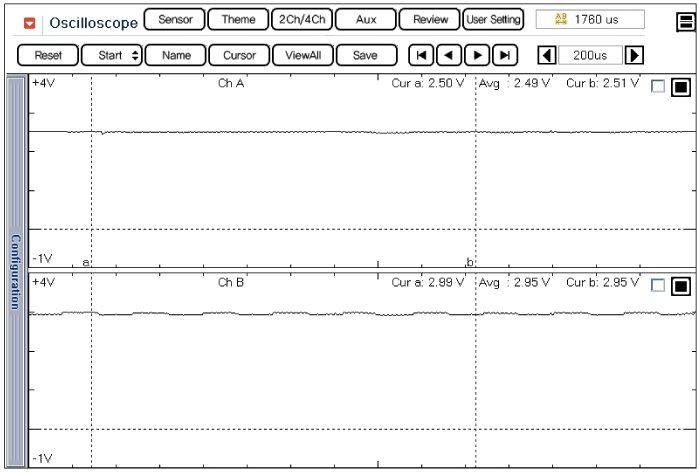
Task: Click the red Oscilloscope dropdown icon
Action: (30, 23)
